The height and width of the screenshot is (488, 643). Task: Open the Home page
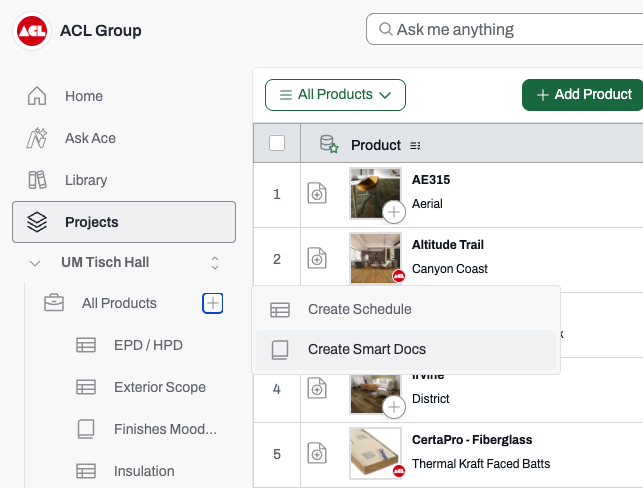[84, 96]
